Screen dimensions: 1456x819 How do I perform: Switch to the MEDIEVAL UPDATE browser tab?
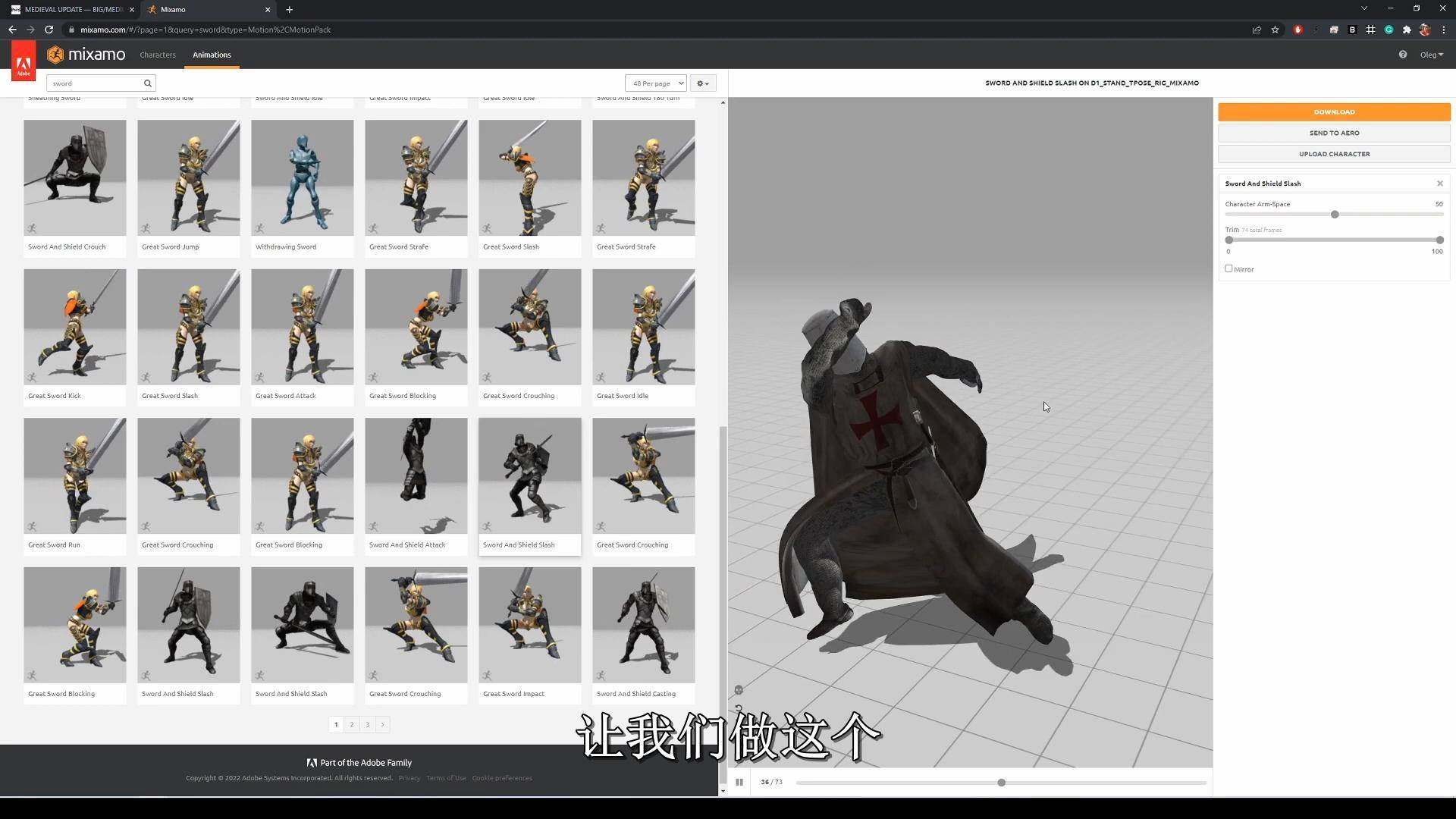tap(72, 10)
